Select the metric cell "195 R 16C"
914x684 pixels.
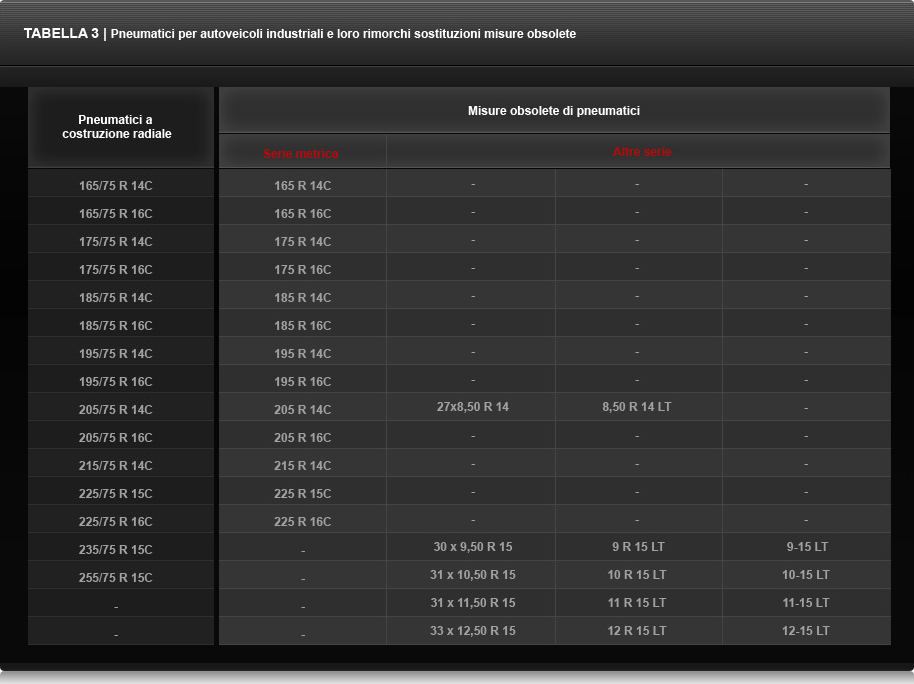click(x=303, y=381)
